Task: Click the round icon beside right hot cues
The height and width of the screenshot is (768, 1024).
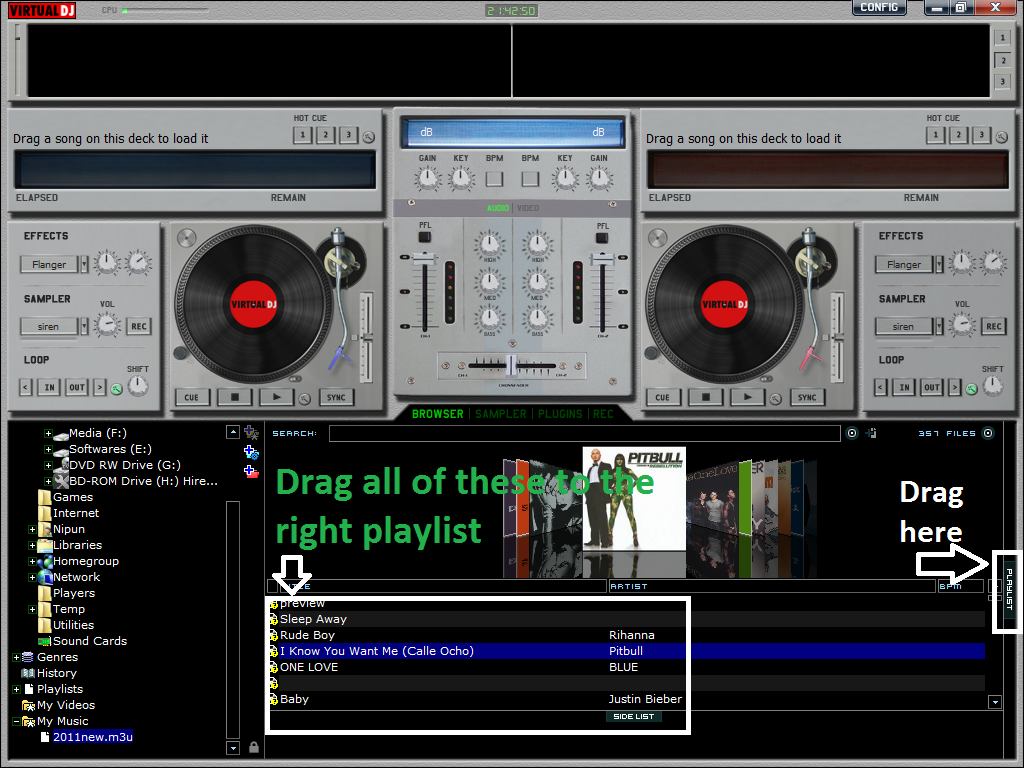Action: point(1002,137)
